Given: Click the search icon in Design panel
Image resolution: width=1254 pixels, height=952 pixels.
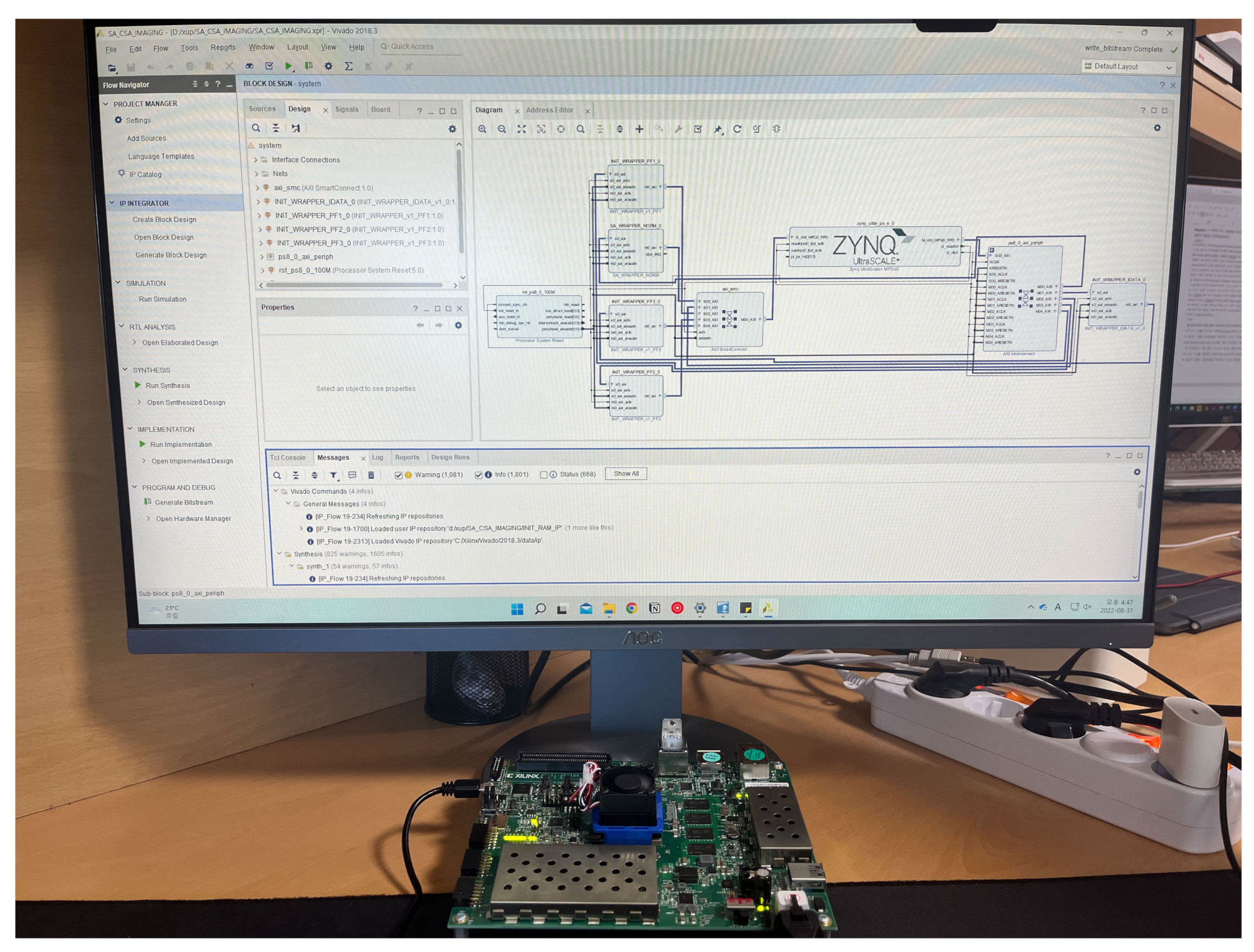Looking at the screenshot, I should coord(256,128).
